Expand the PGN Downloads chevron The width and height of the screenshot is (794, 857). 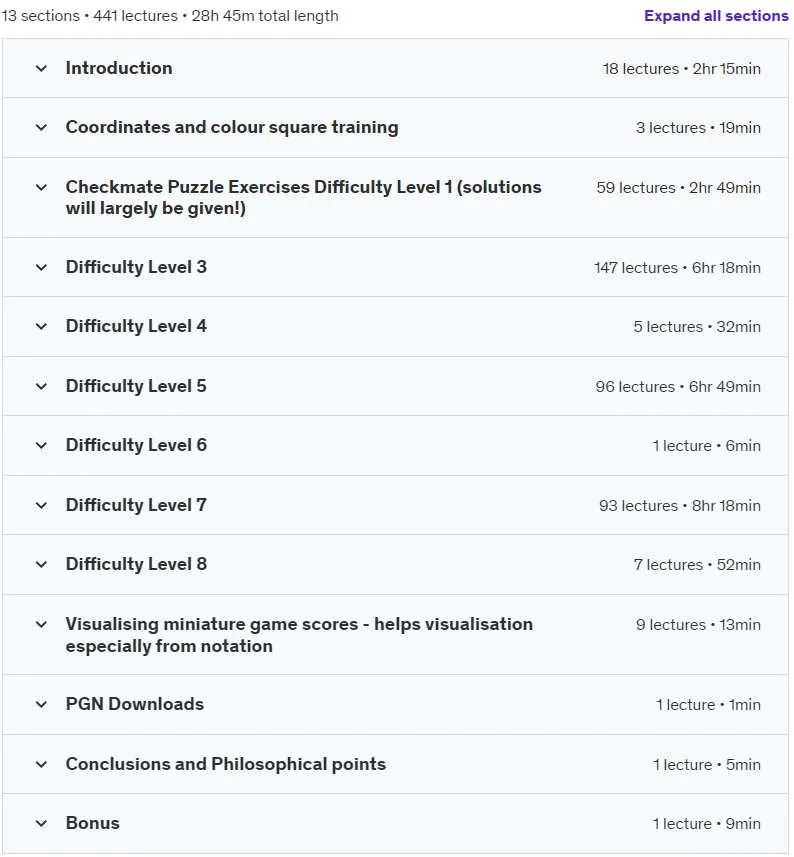41,705
